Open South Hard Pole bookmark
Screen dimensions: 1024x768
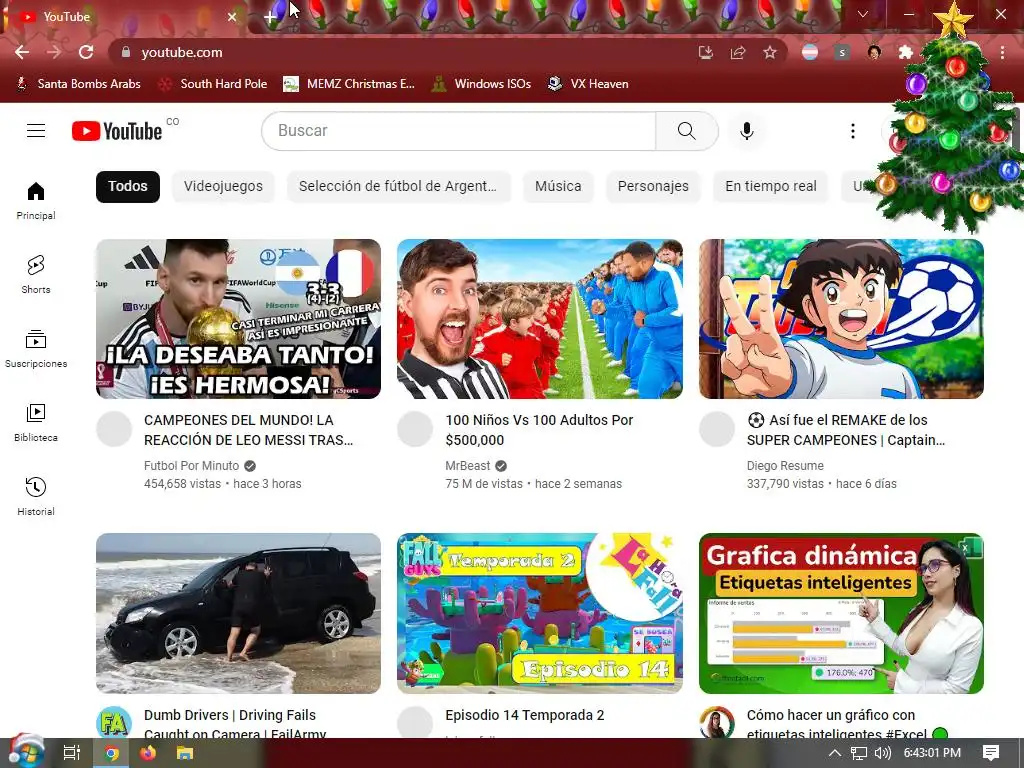point(214,84)
